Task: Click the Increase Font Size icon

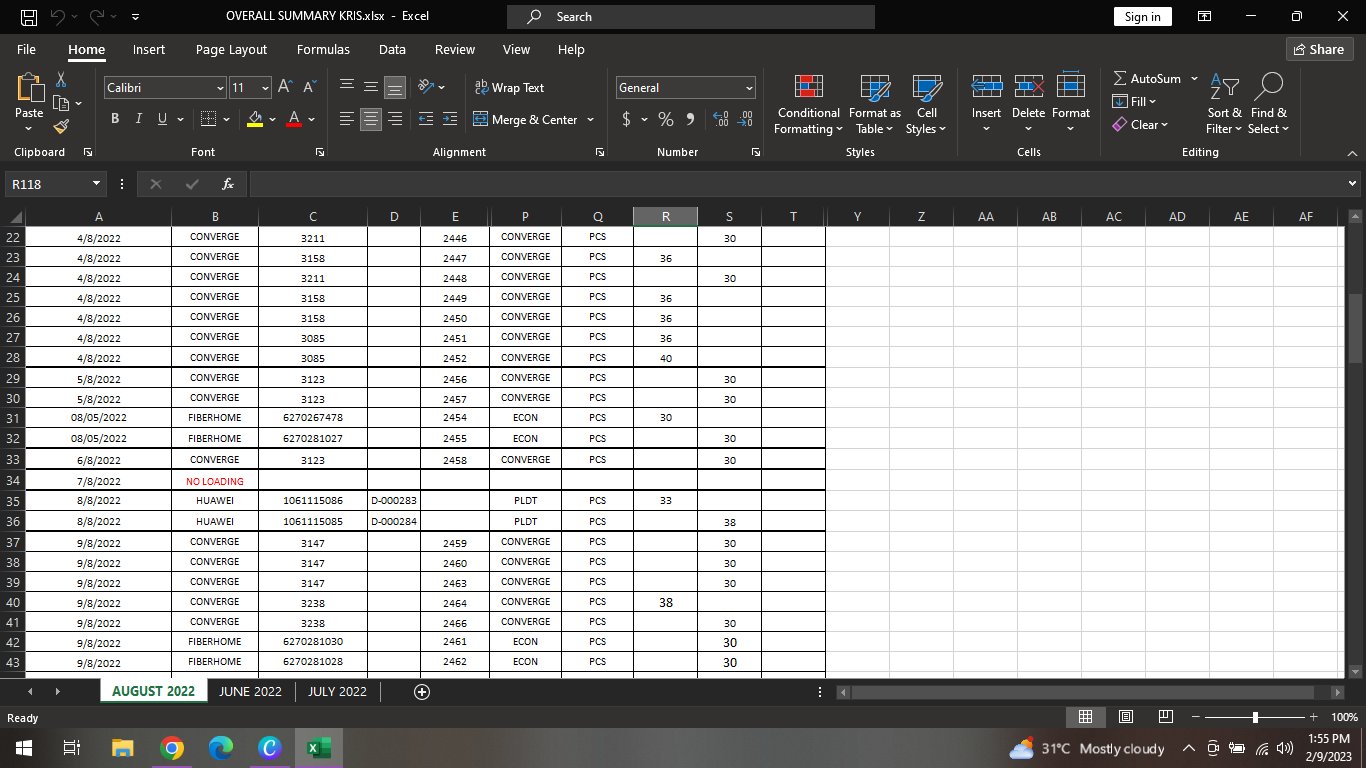Action: 285,88
